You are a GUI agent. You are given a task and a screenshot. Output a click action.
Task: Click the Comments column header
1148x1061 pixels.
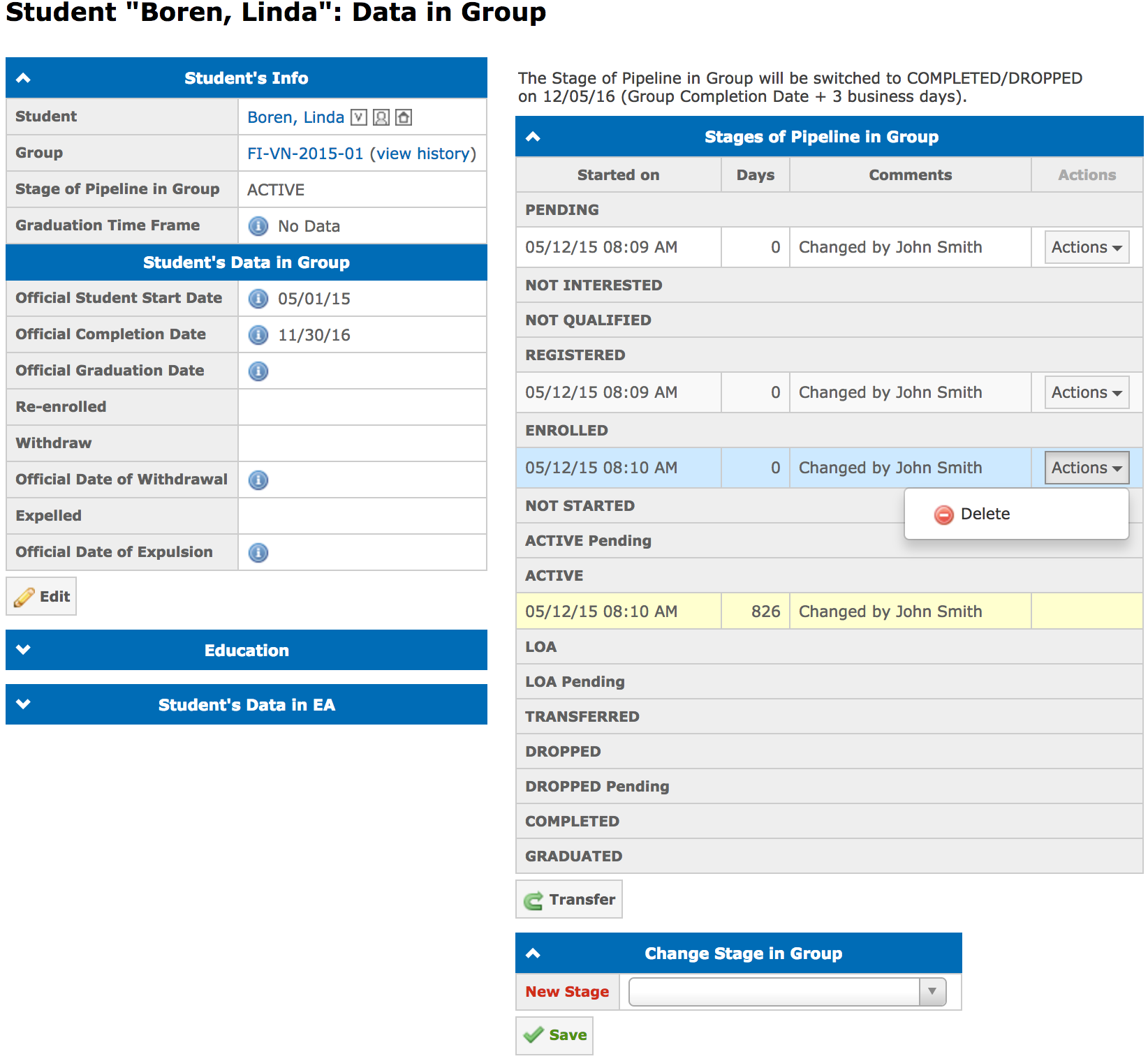point(911,175)
